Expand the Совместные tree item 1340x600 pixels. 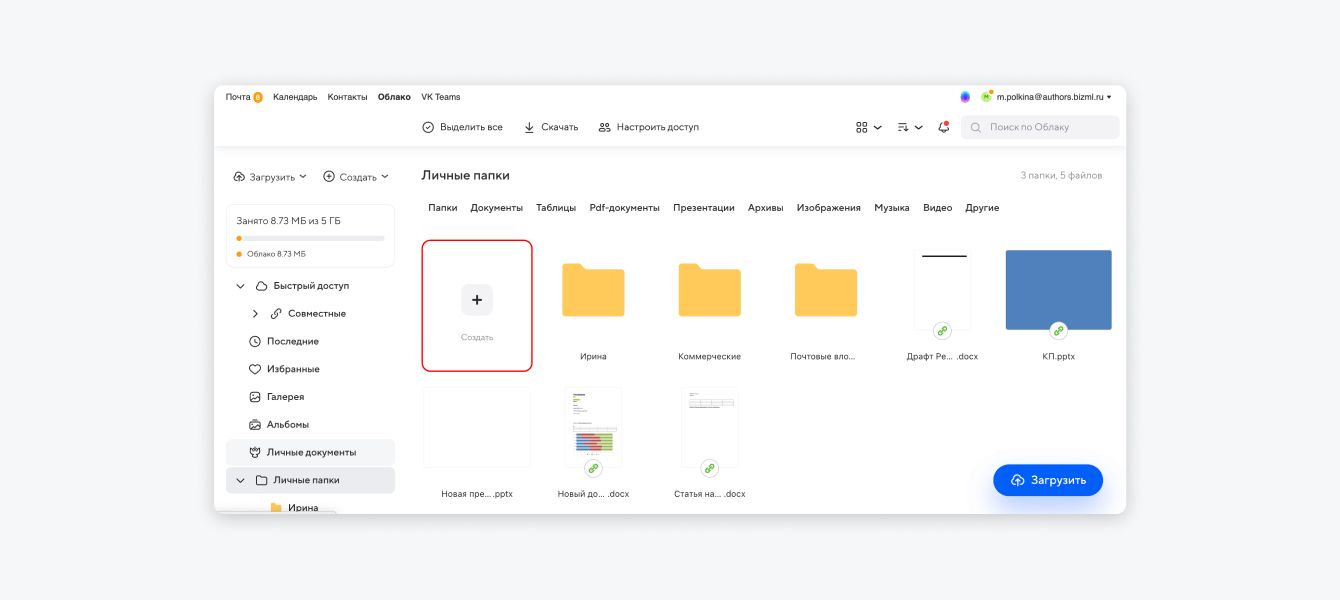[x=256, y=313]
